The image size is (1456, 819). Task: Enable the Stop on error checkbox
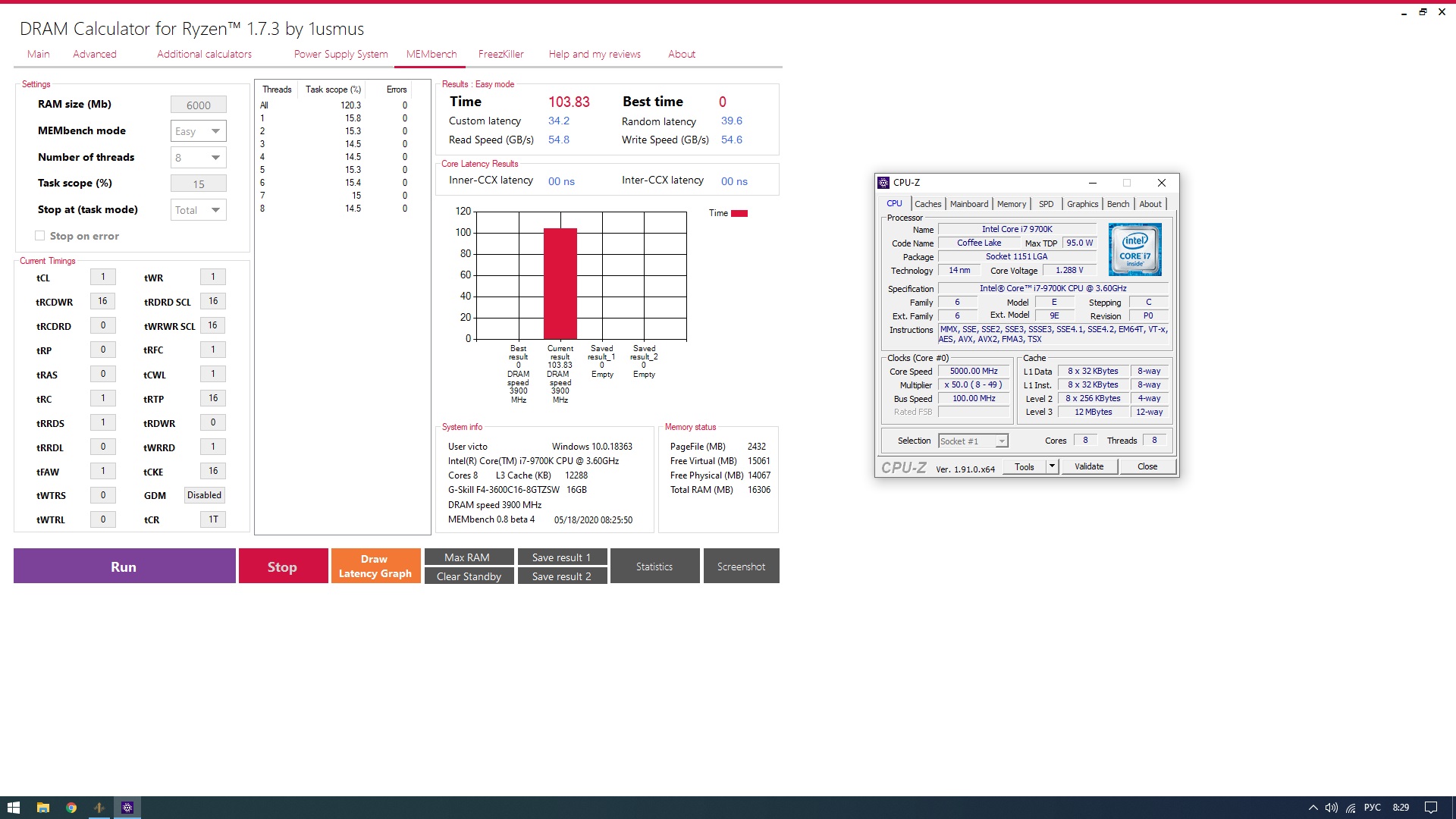tap(40, 236)
